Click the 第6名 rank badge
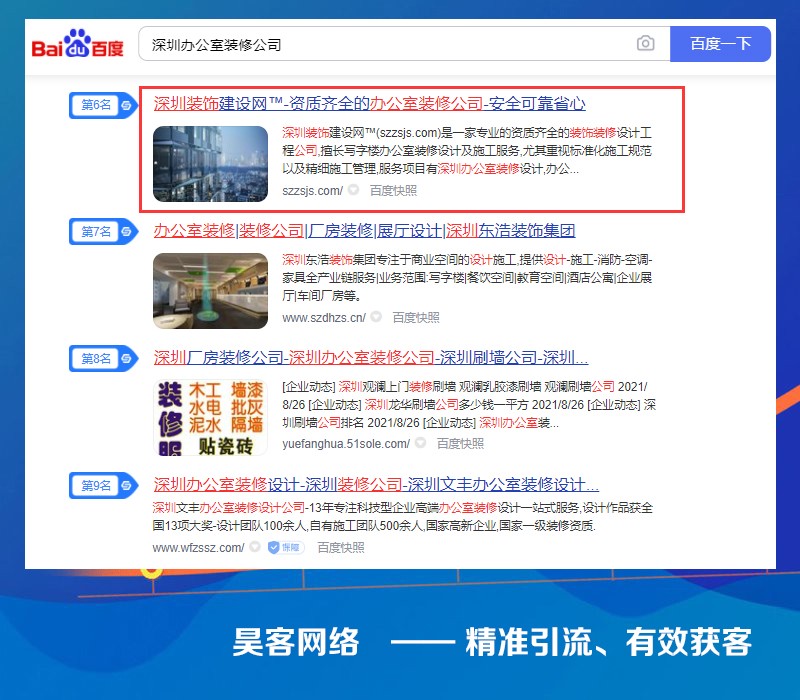Viewport: 800px width, 700px height. pos(104,105)
